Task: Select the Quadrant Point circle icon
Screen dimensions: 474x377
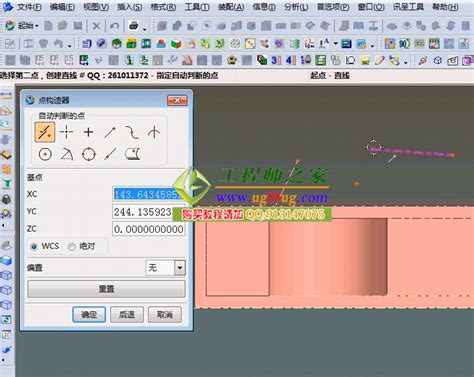Action: 89,154
